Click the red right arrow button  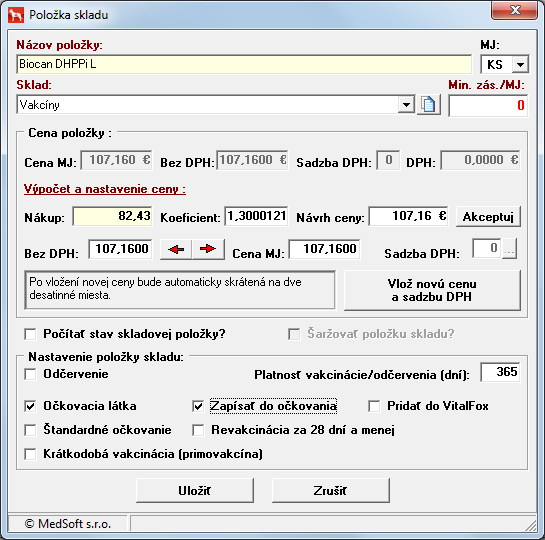click(208, 249)
